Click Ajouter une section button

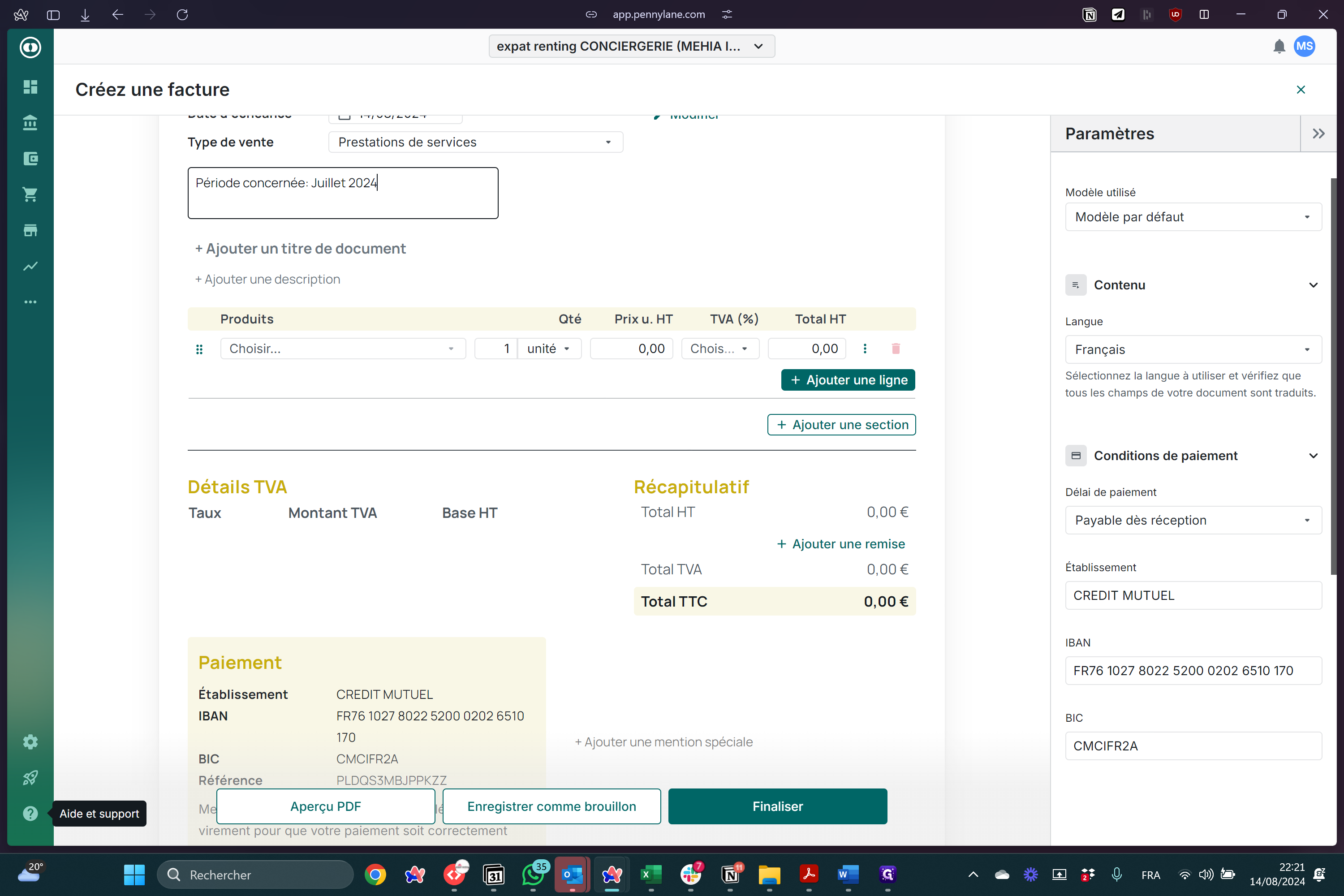coord(842,425)
